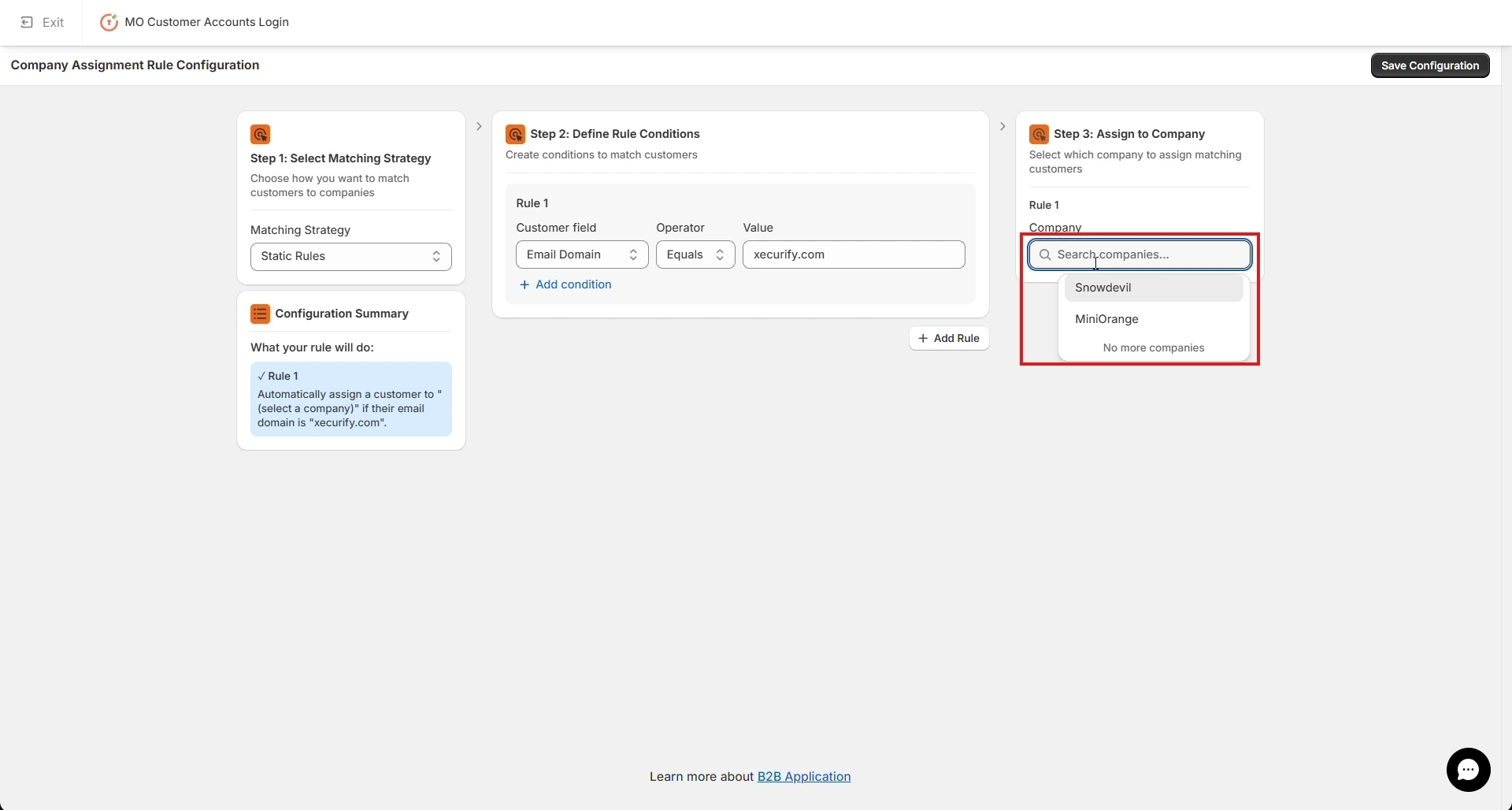
Task: Open the Customer field Email Domain dropdown
Action: pyautogui.click(x=582, y=255)
